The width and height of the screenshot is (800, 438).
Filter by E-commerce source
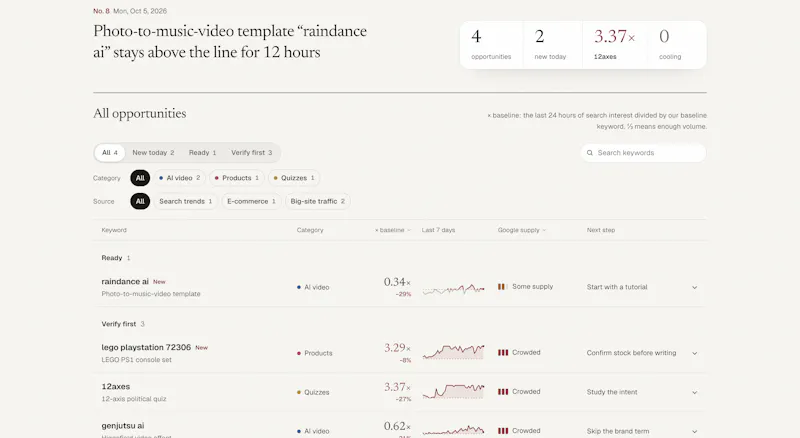[x=252, y=202]
